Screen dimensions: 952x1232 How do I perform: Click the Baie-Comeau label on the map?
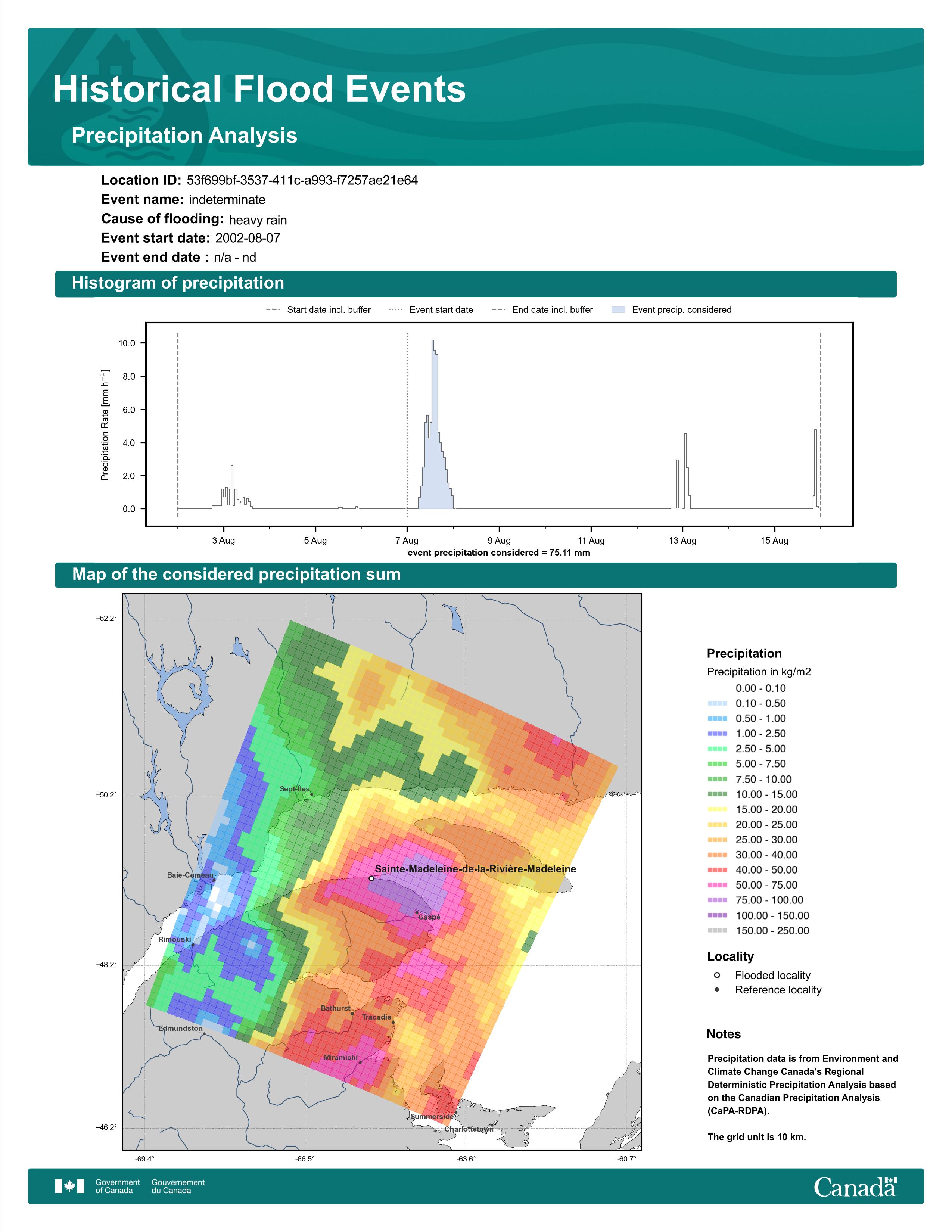pyautogui.click(x=190, y=875)
